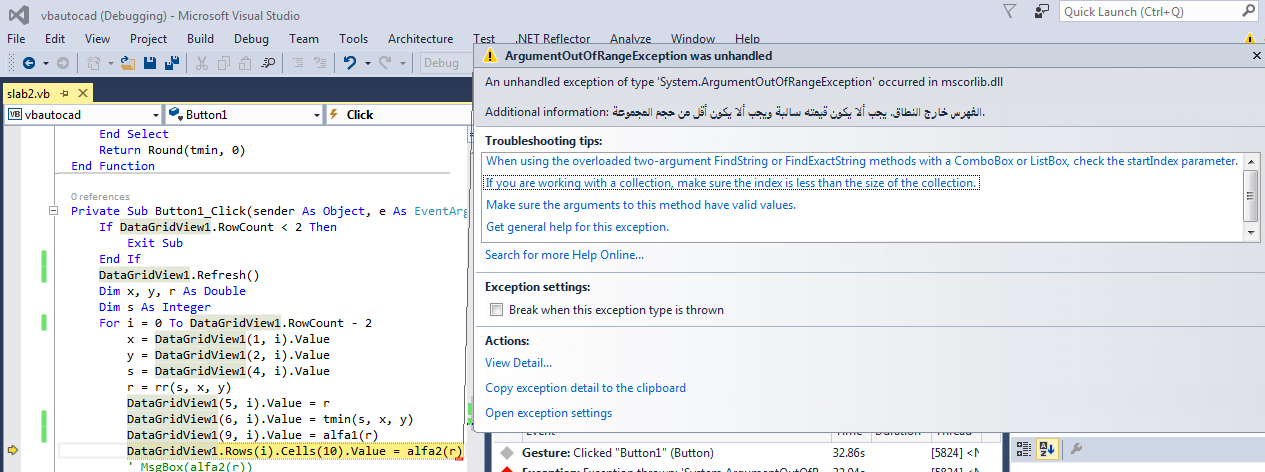1265x472 pixels.
Task: Pin the slab2.vb tab
Action: [63, 93]
